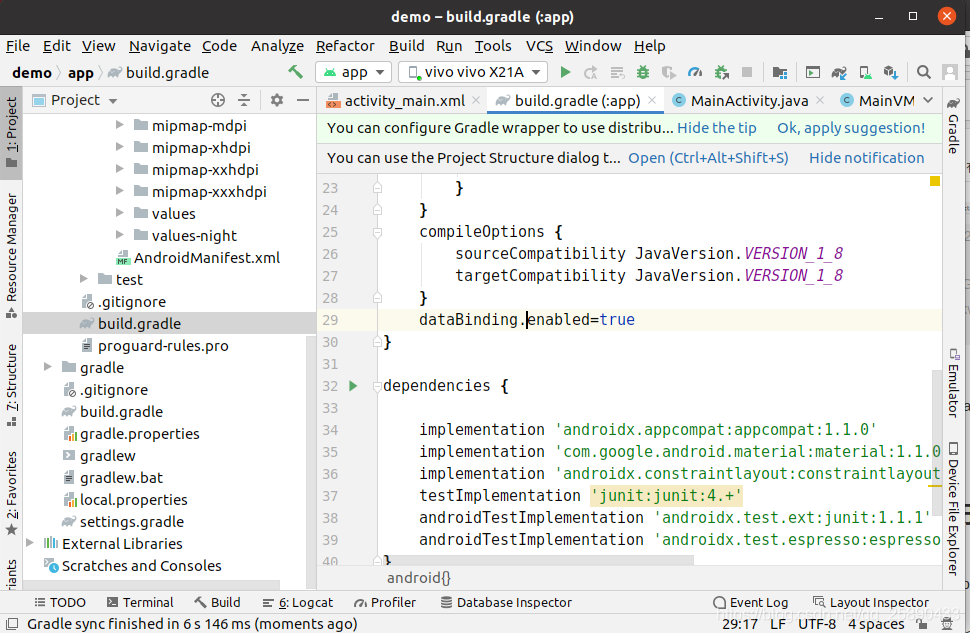This screenshot has height=633, width=970.
Task: Click Apply Changes and Restart Activity icon
Action: (x=591, y=72)
